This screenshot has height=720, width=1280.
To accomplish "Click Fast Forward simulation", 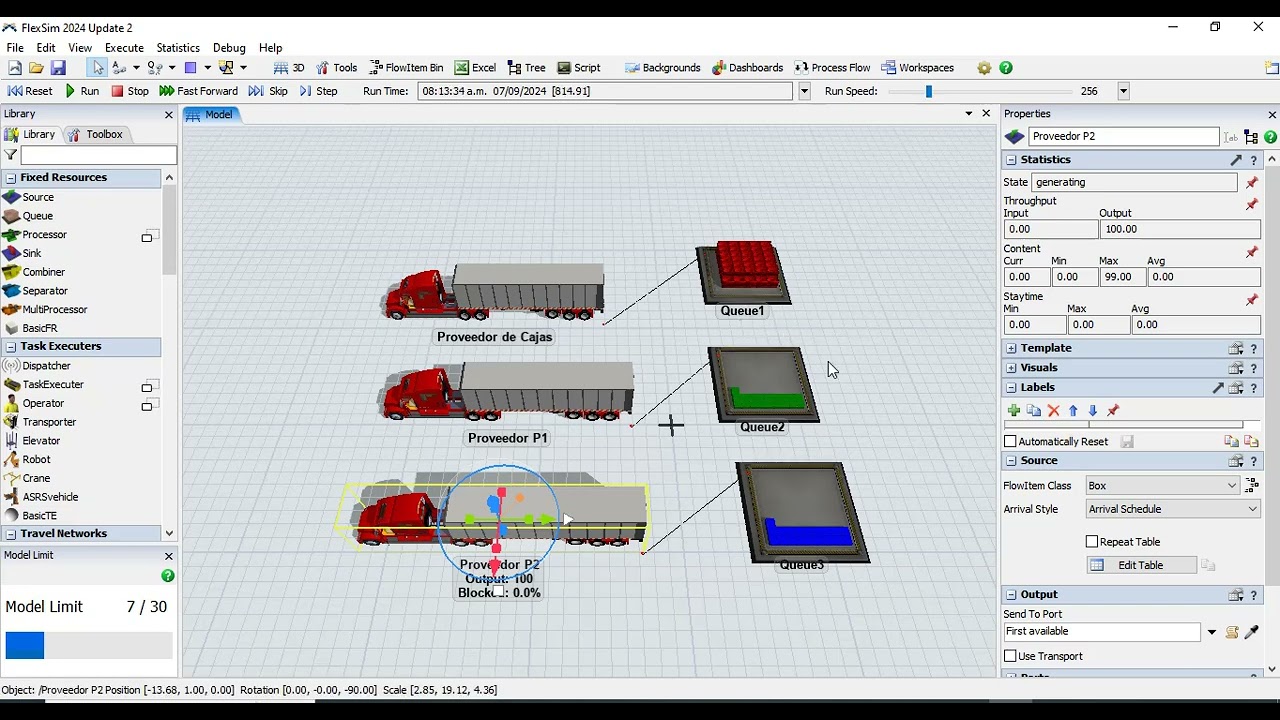I will coord(199,91).
